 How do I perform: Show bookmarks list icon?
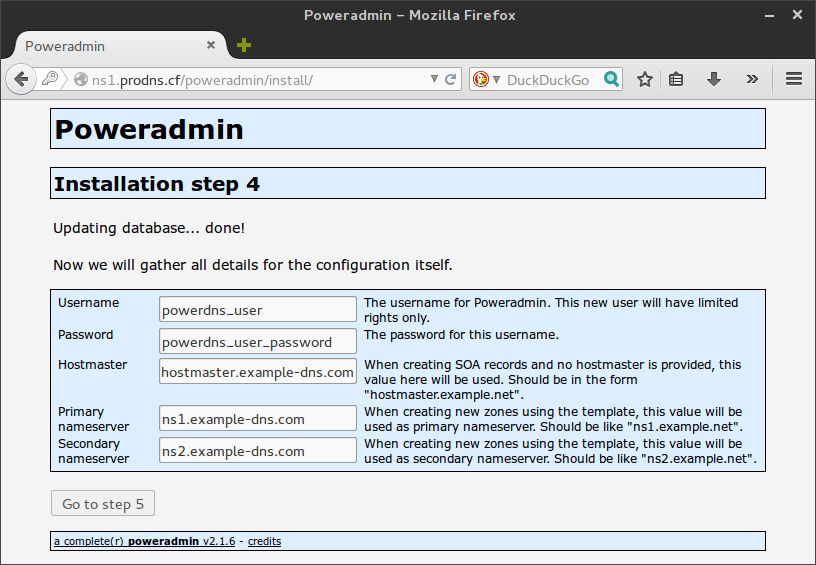pos(676,79)
